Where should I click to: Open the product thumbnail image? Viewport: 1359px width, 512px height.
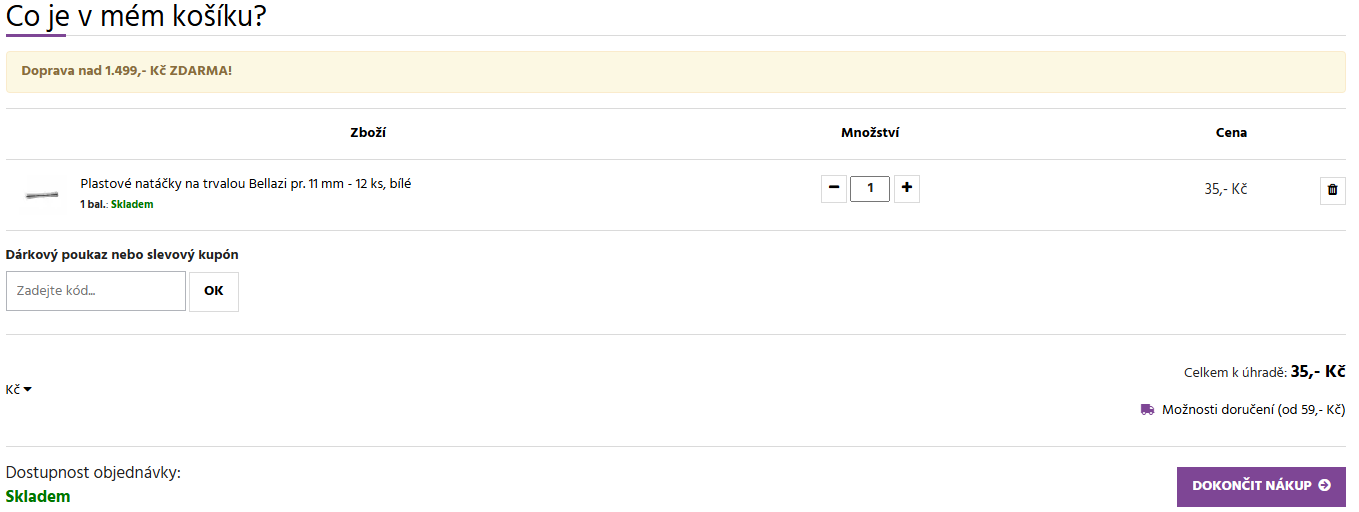(42, 194)
